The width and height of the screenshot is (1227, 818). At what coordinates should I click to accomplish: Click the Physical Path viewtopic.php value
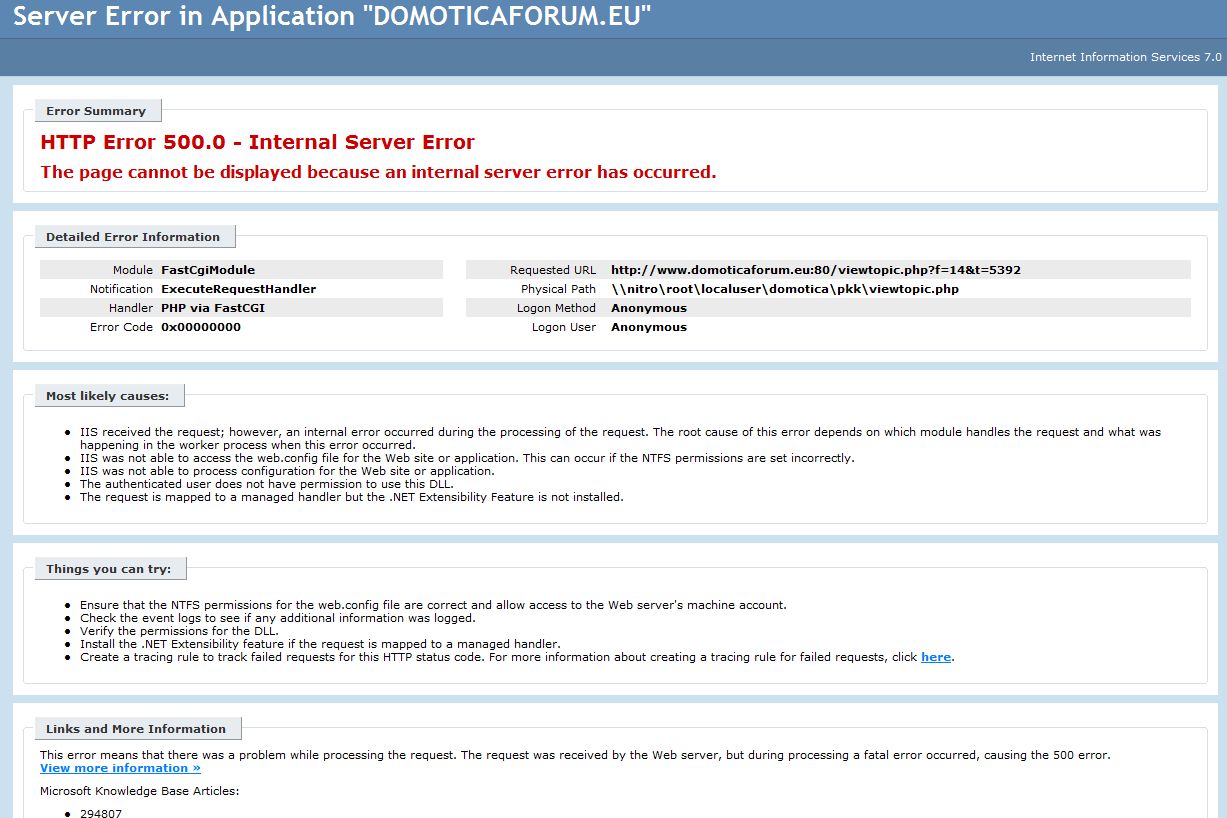(x=785, y=289)
